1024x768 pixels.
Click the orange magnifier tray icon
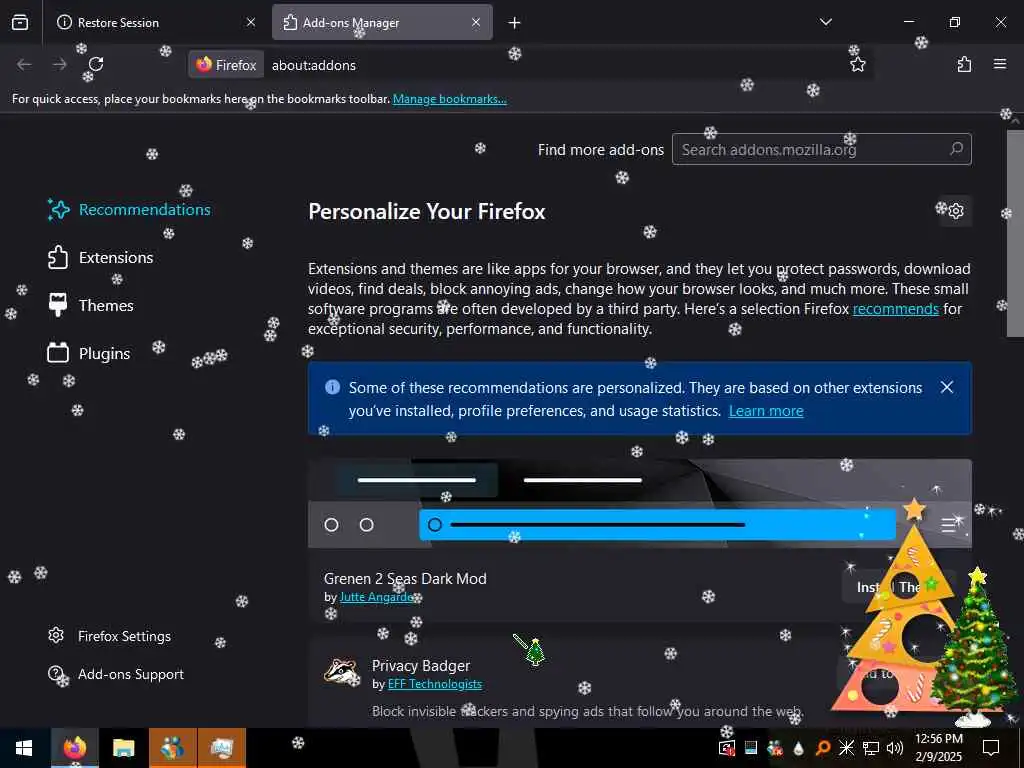pos(822,748)
